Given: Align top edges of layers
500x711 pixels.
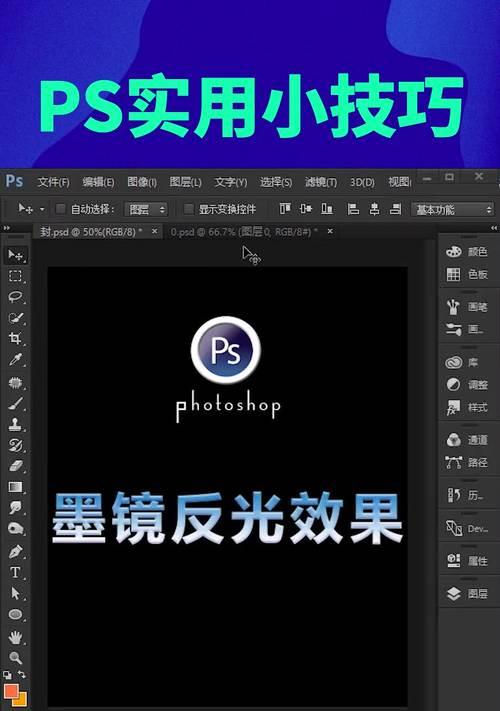Looking at the screenshot, I should tap(285, 209).
